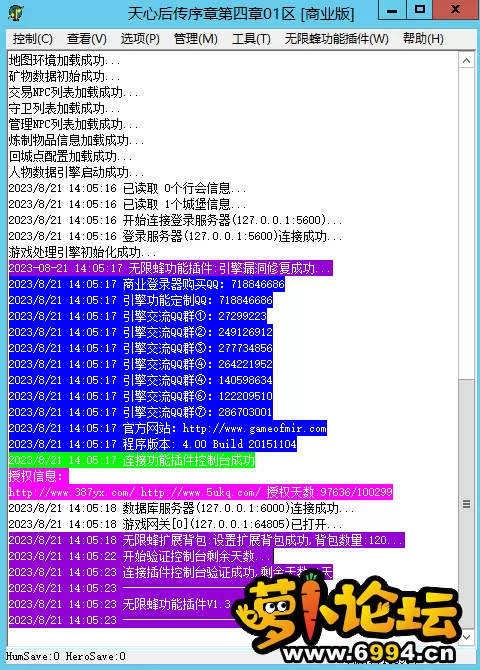This screenshot has height=670, width=480.
Task: Click the pink line with 授权天数:97636/100299
Action: click(x=200, y=493)
